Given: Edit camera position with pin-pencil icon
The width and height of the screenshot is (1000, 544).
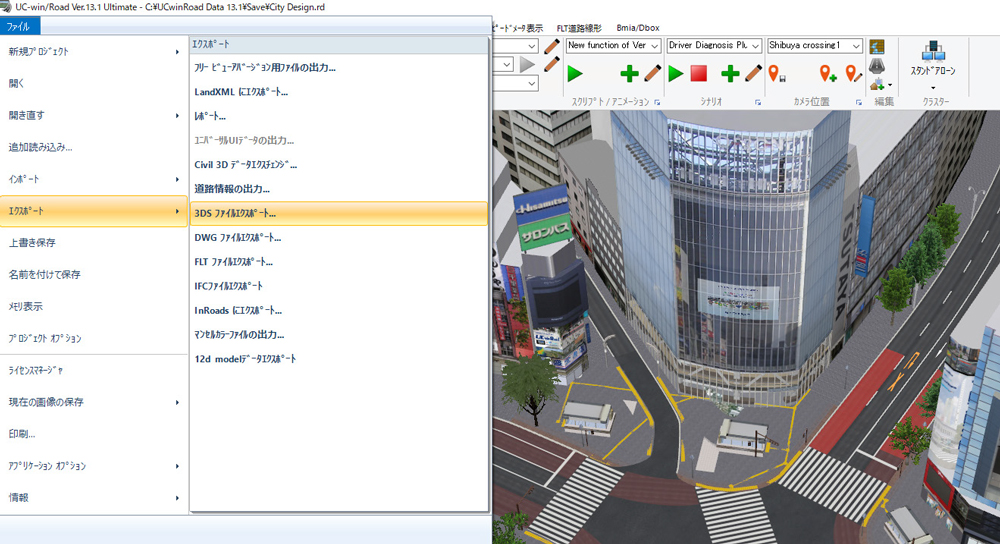Looking at the screenshot, I should click(x=853, y=73).
